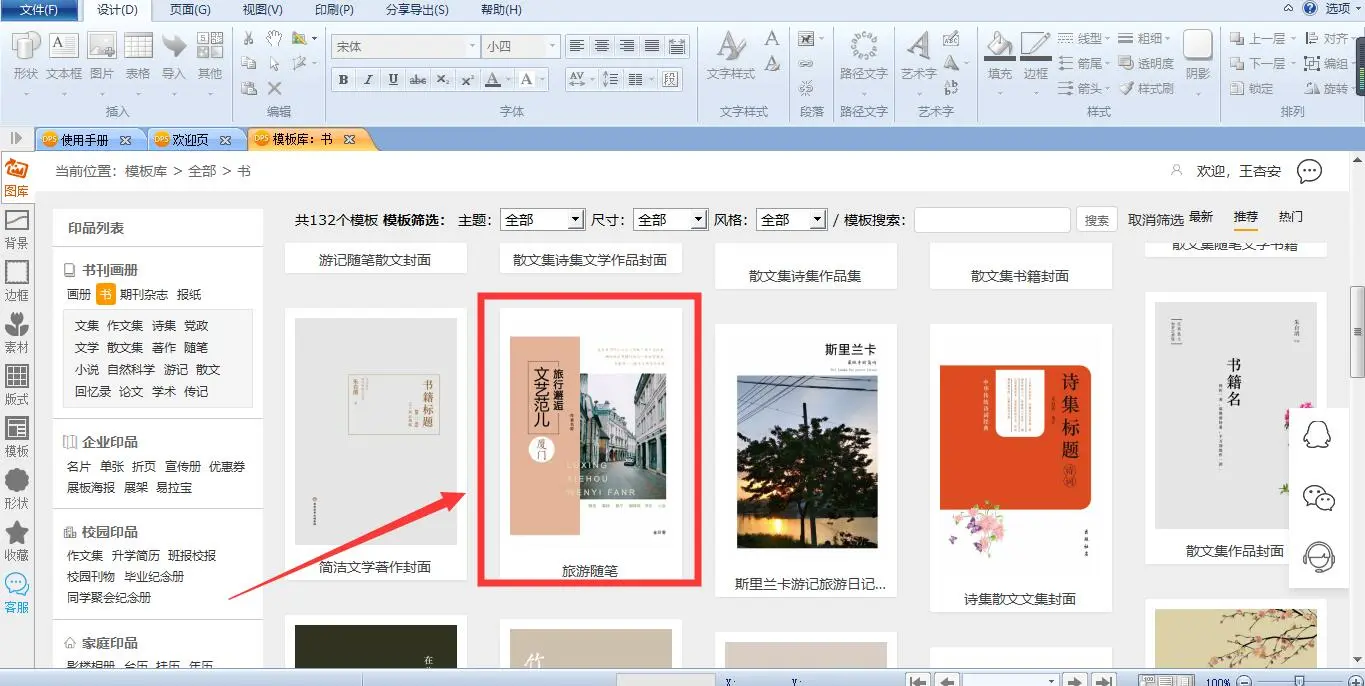Image resolution: width=1365 pixels, height=686 pixels.
Task: Switch to the 欢迎页 document tab
Action: (x=190, y=140)
